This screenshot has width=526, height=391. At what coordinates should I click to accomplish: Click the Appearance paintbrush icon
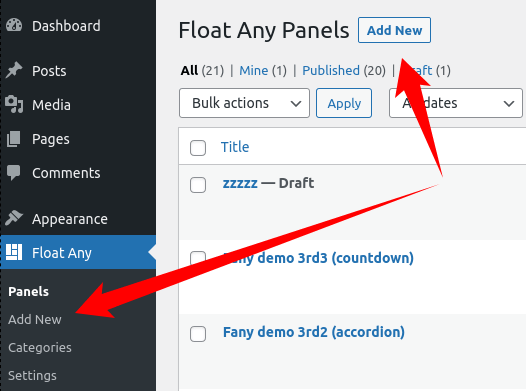coord(14,218)
